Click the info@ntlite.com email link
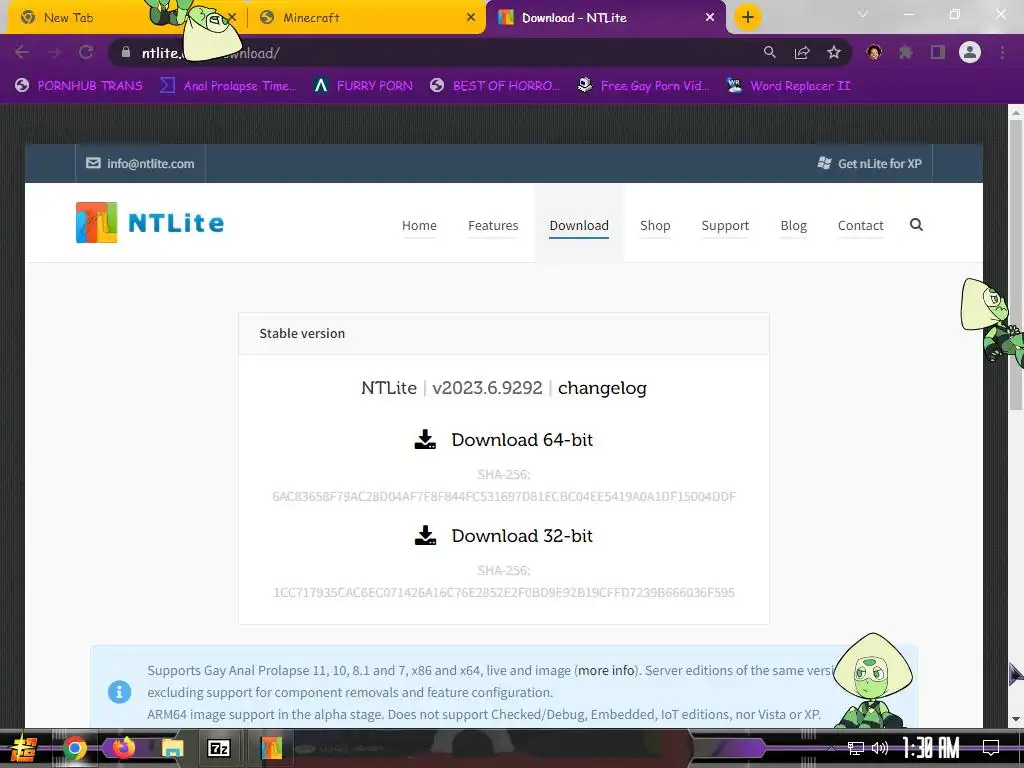The width and height of the screenshot is (1024, 768). pos(150,163)
